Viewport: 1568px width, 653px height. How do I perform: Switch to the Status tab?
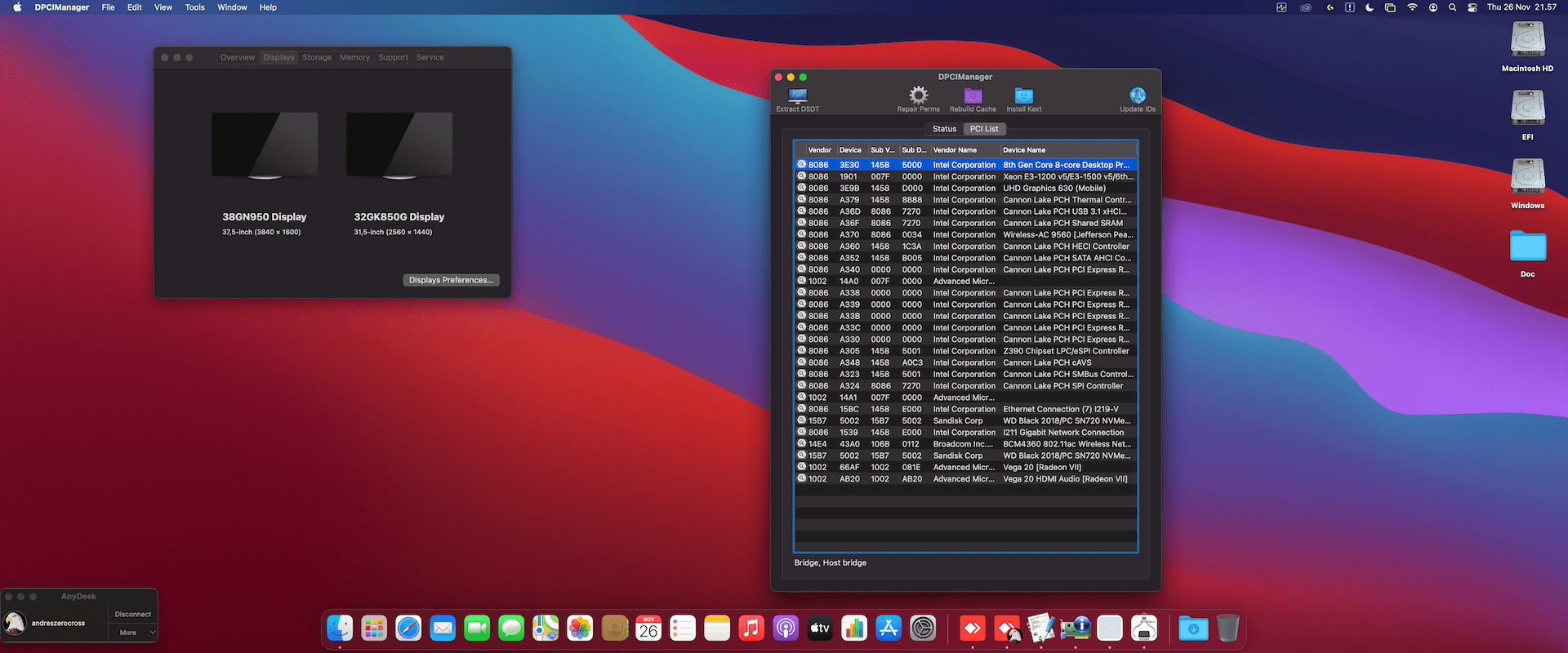[944, 129]
